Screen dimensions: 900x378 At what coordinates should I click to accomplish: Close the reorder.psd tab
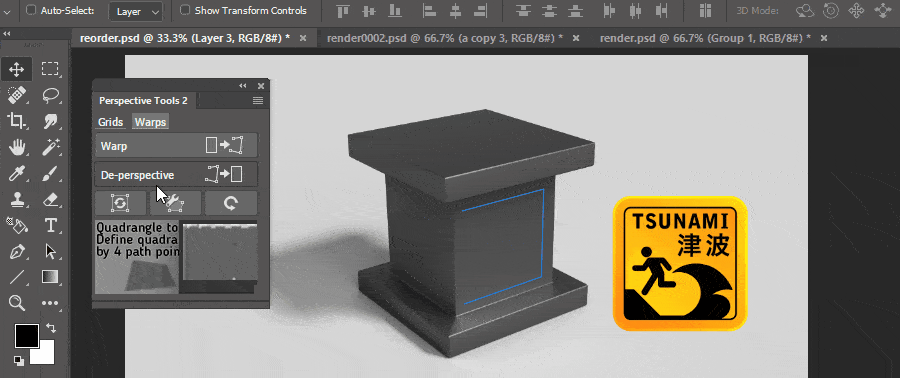[x=303, y=38]
